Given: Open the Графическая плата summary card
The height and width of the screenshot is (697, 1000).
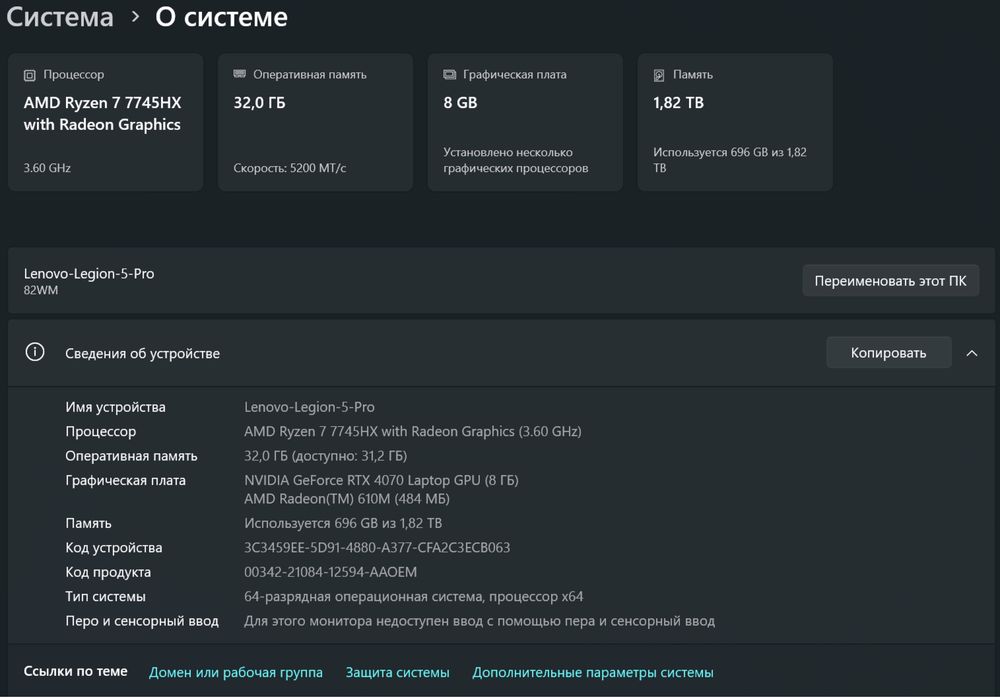Looking at the screenshot, I should [x=525, y=122].
